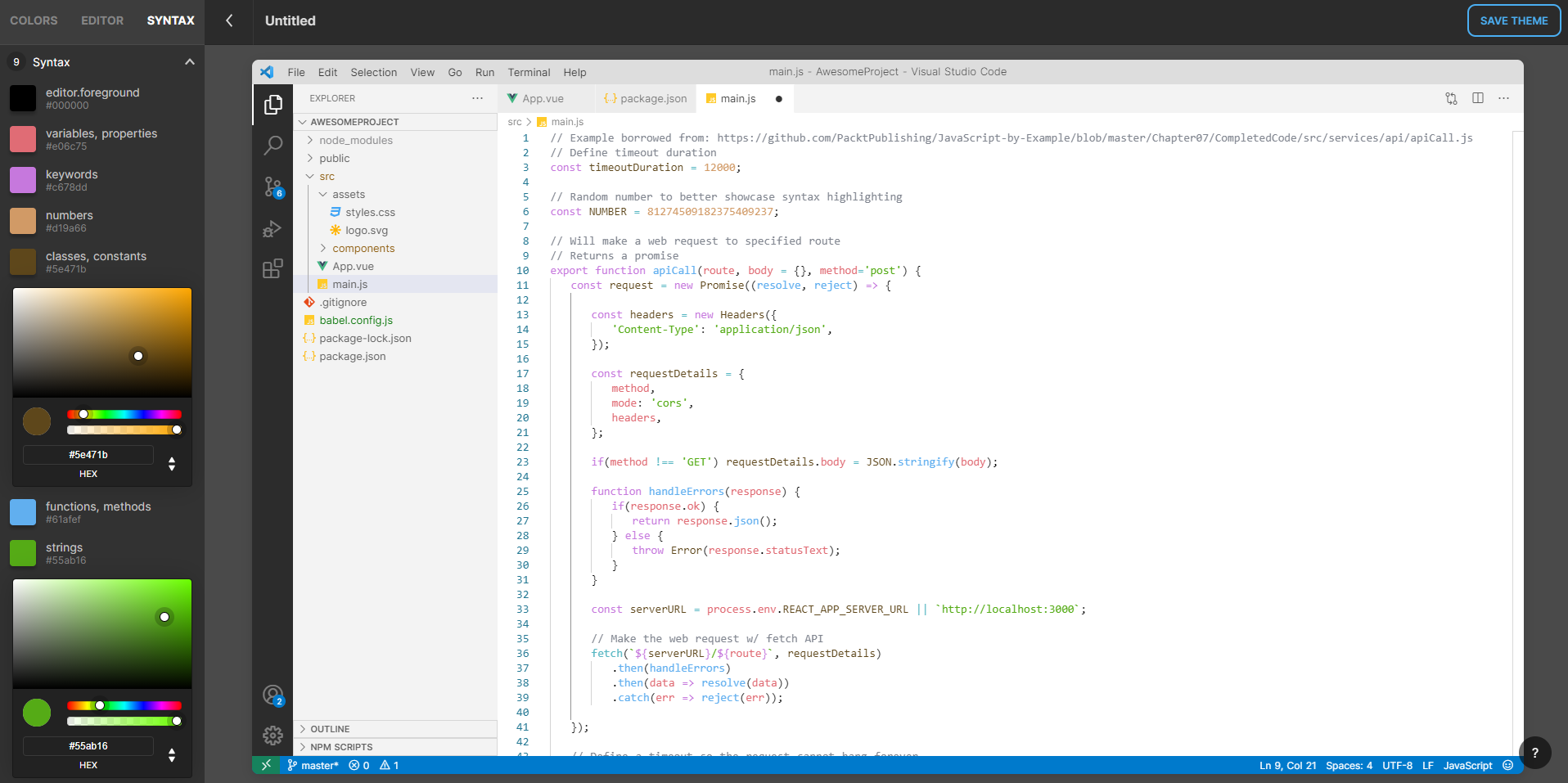
Task: Open the editor more actions ellipsis
Action: point(1503,98)
